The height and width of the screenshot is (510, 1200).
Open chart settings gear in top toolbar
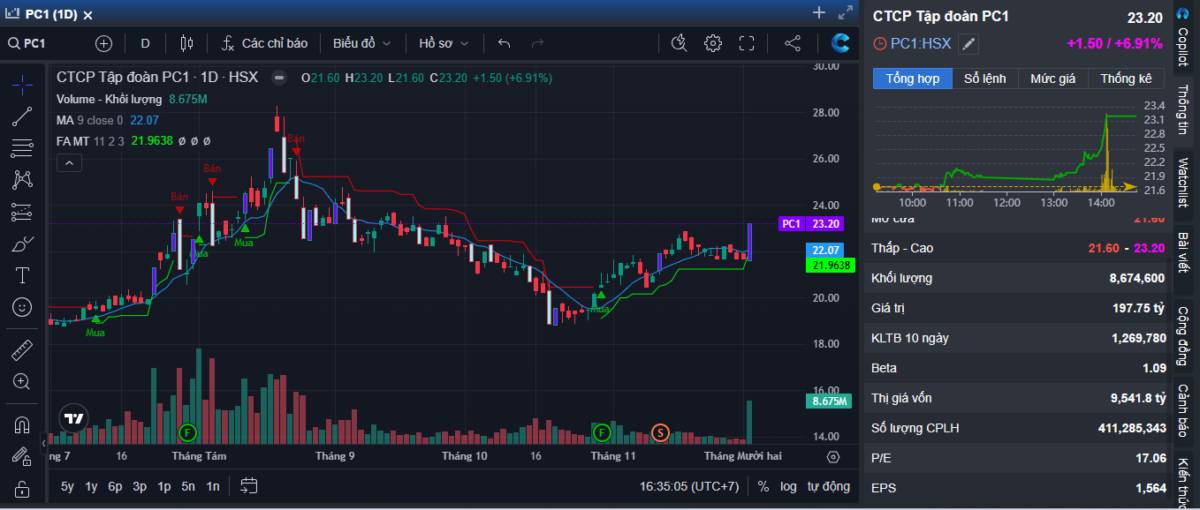coord(713,43)
